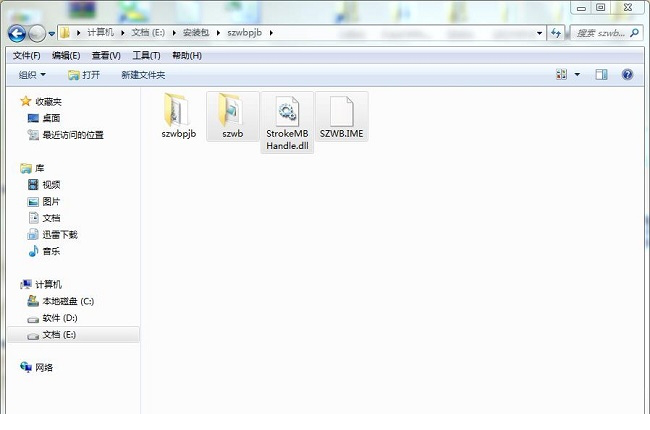Screen dimensions: 650x430
Task: Click the picture icon beside 图片
Action: point(33,202)
